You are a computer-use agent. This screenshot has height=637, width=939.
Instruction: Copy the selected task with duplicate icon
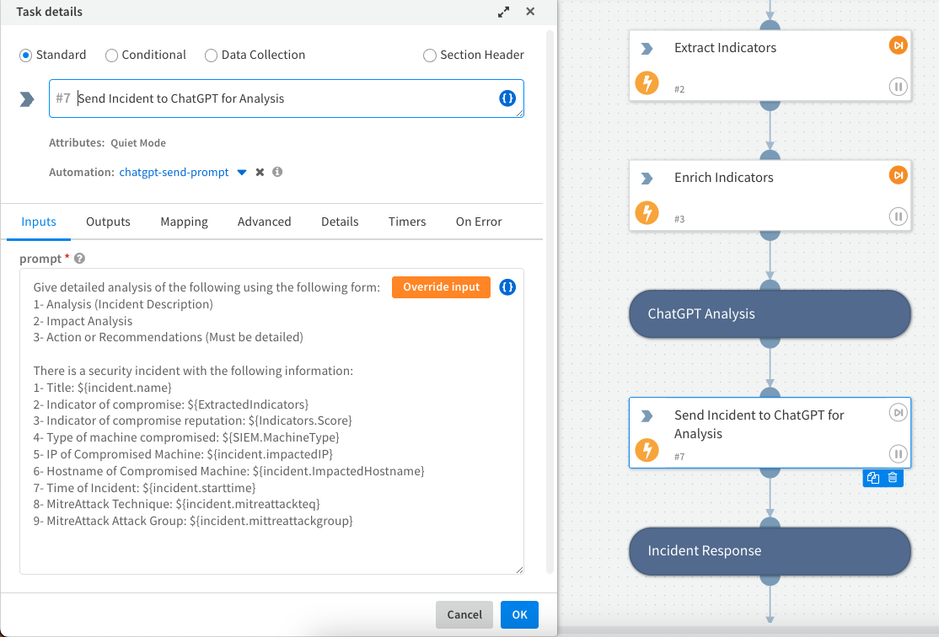coord(873,478)
